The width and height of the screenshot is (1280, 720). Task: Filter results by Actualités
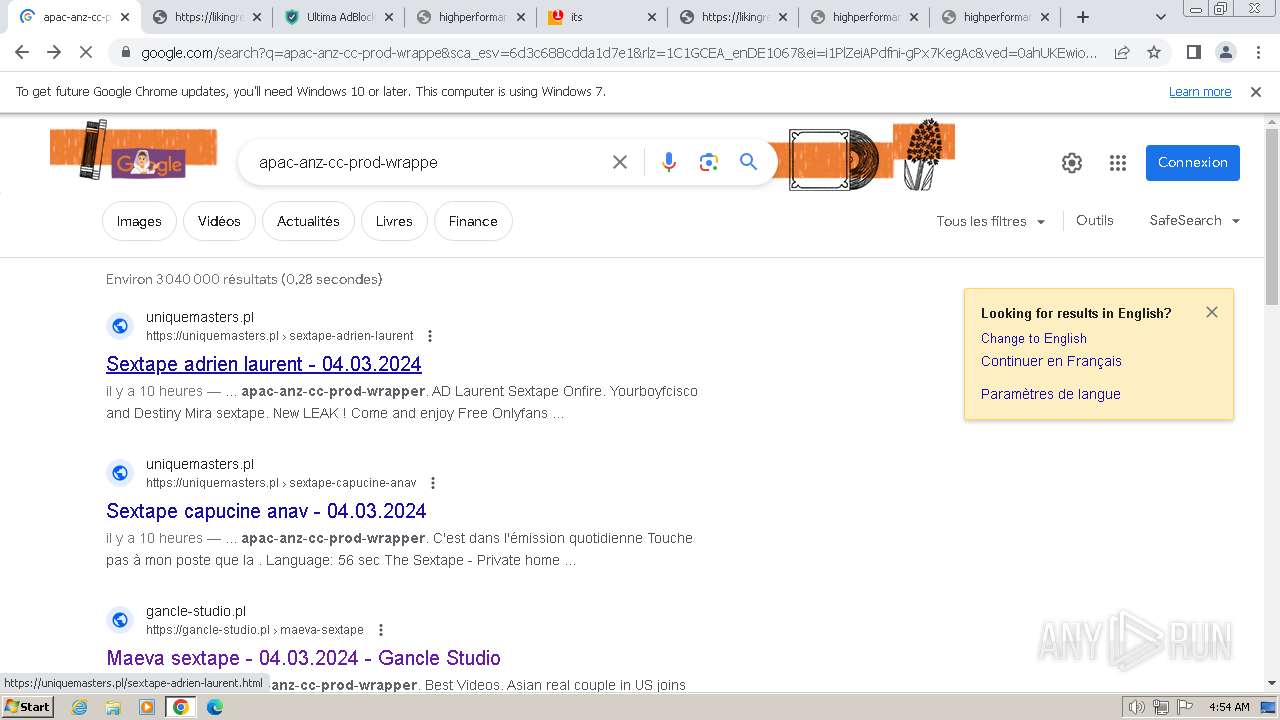click(x=308, y=221)
